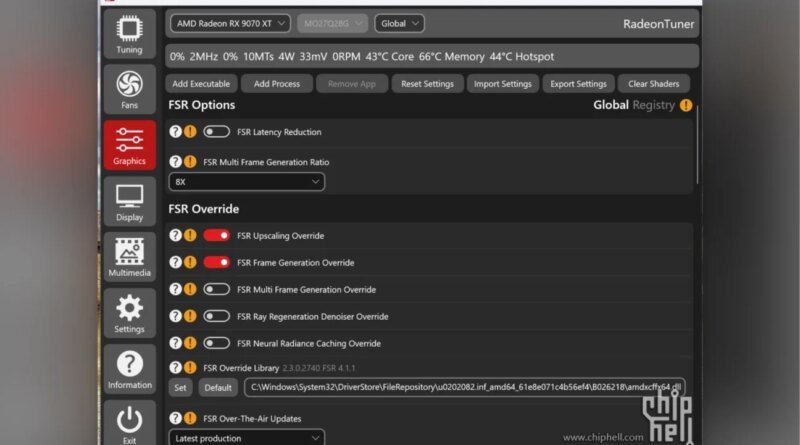Image resolution: width=800 pixels, height=445 pixels.
Task: Click help icon for FSR Multi Frame Generation Override
Action: click(x=176, y=289)
